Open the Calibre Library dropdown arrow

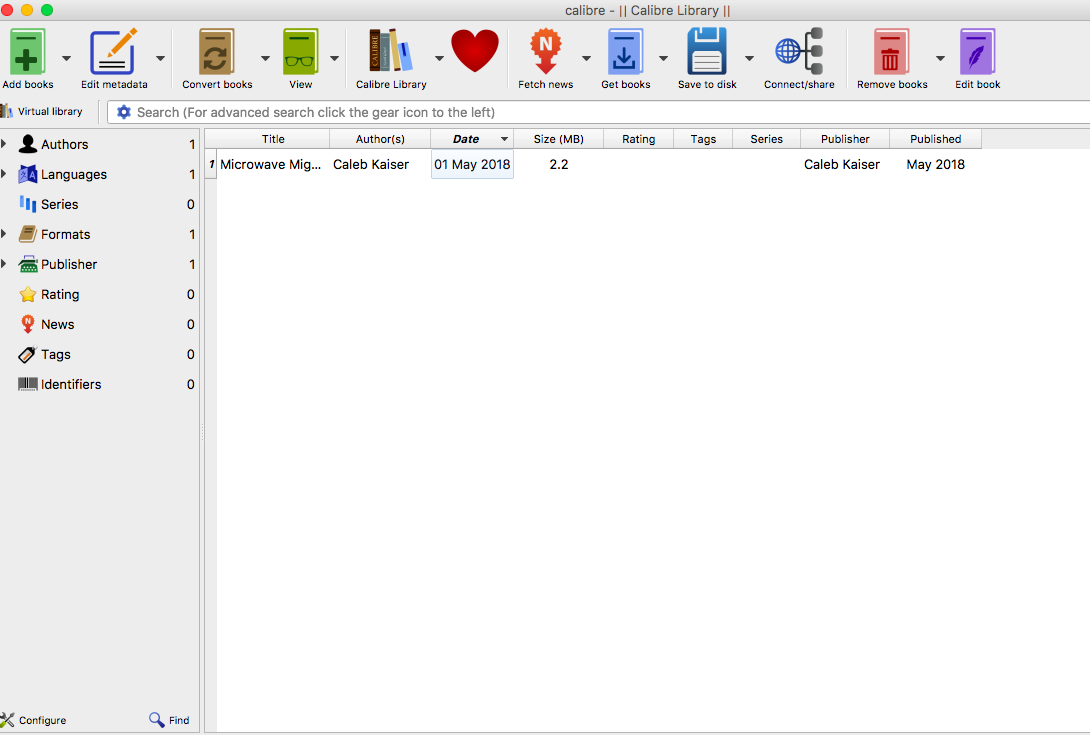(439, 58)
